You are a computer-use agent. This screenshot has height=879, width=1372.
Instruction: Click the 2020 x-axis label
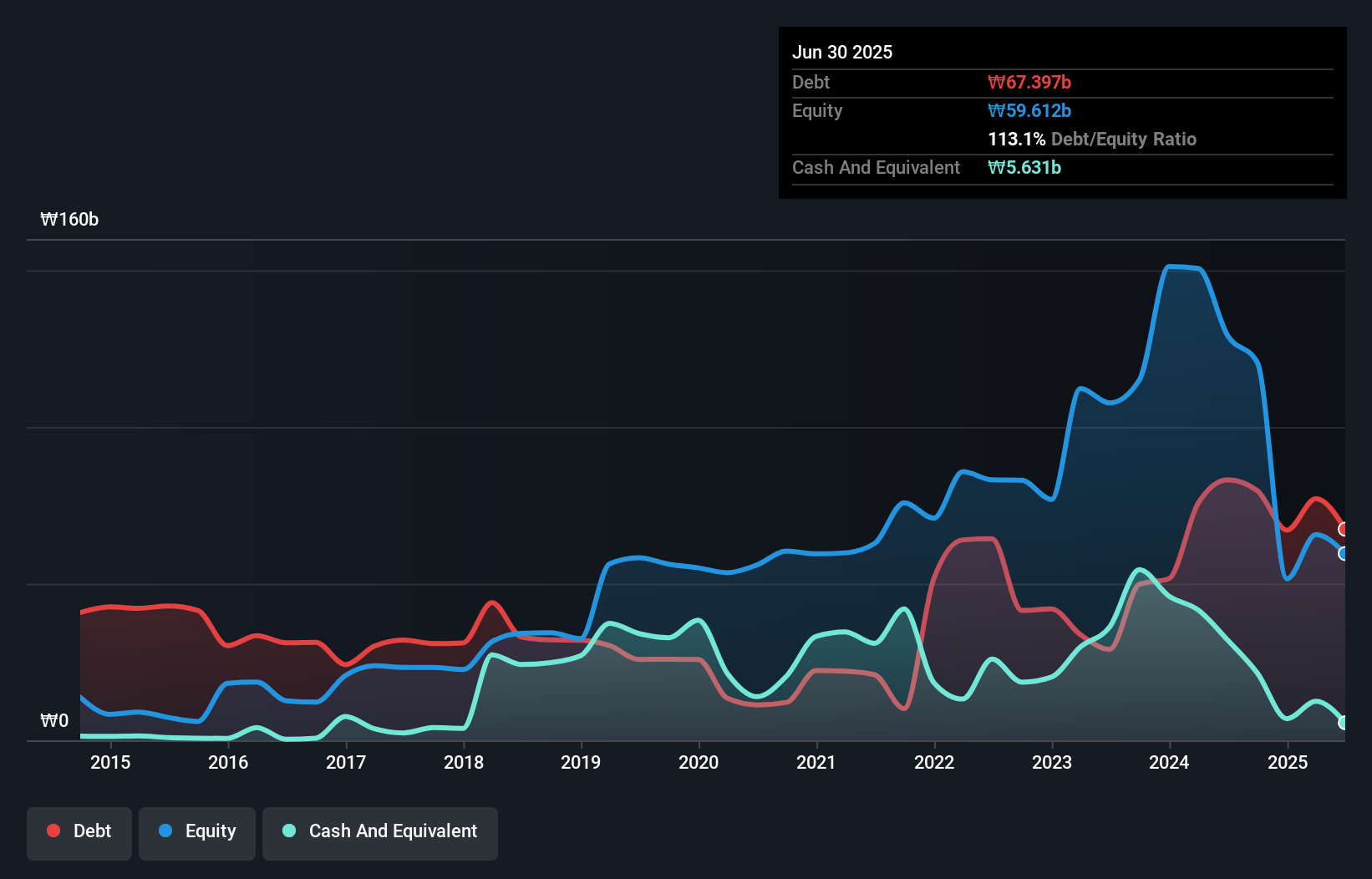(x=699, y=762)
